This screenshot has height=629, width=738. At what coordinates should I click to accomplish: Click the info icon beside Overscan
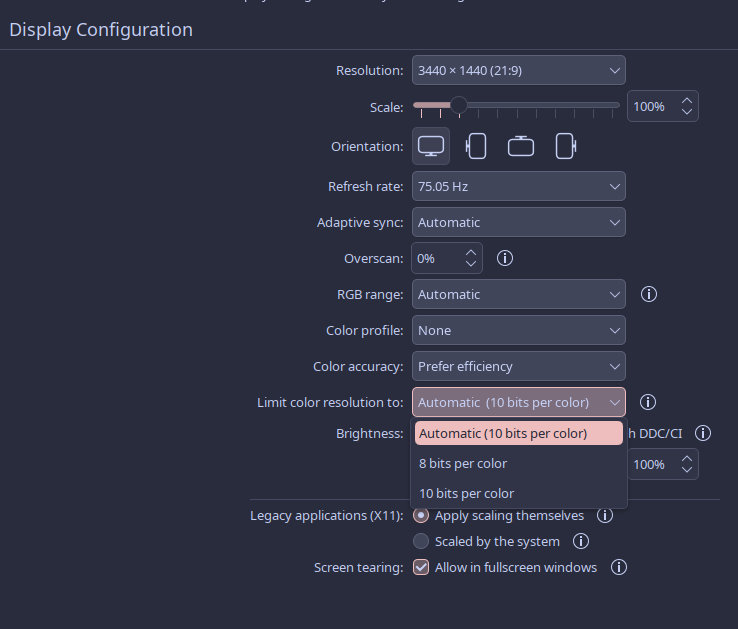click(505, 258)
